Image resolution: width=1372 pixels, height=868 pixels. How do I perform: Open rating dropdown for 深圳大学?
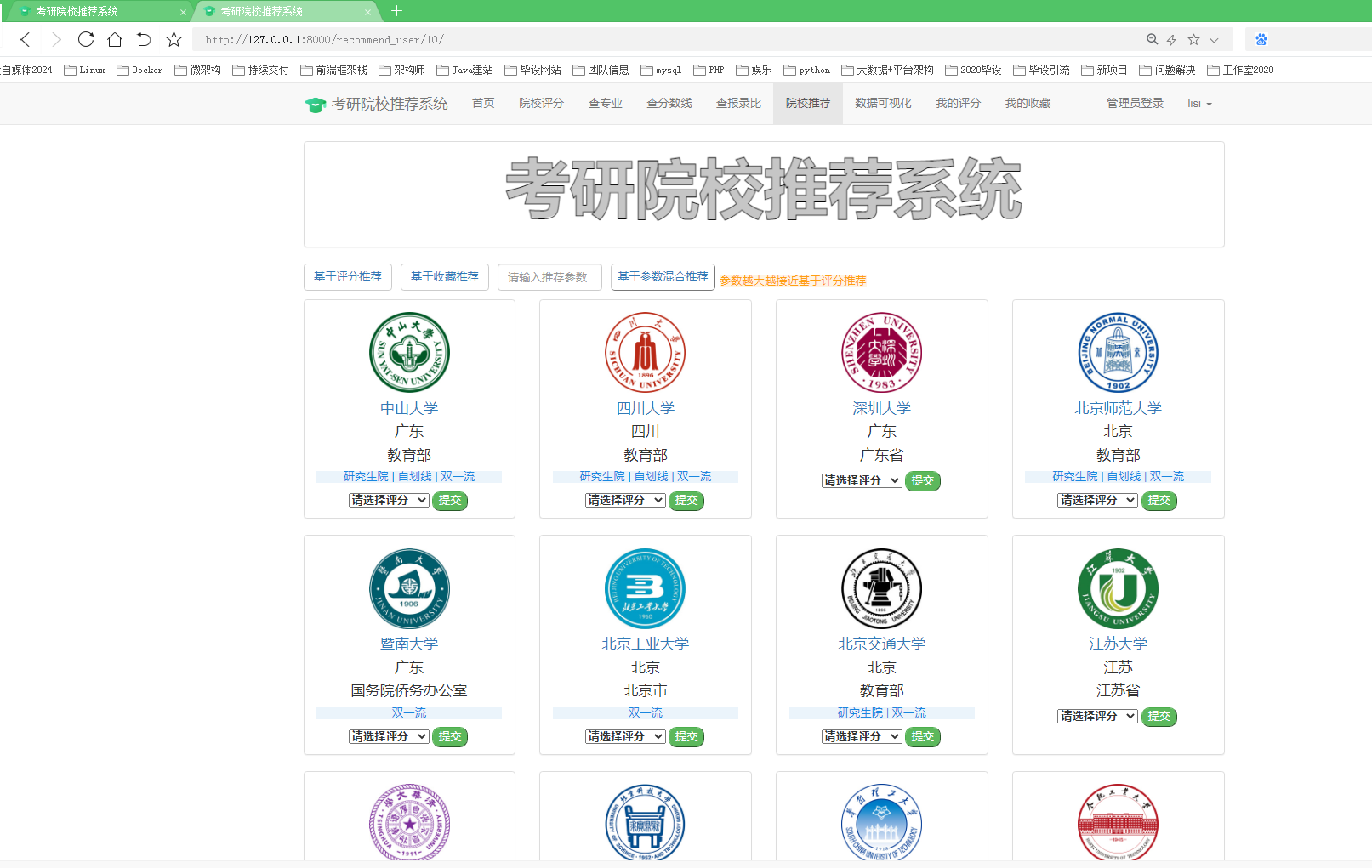click(862, 481)
